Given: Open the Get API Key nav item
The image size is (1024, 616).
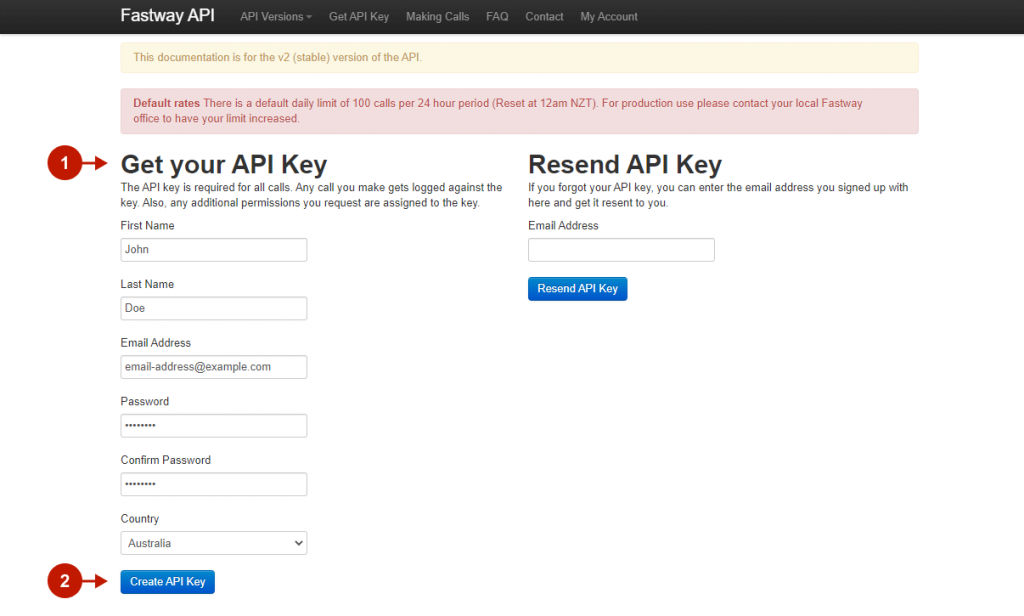Looking at the screenshot, I should point(359,17).
